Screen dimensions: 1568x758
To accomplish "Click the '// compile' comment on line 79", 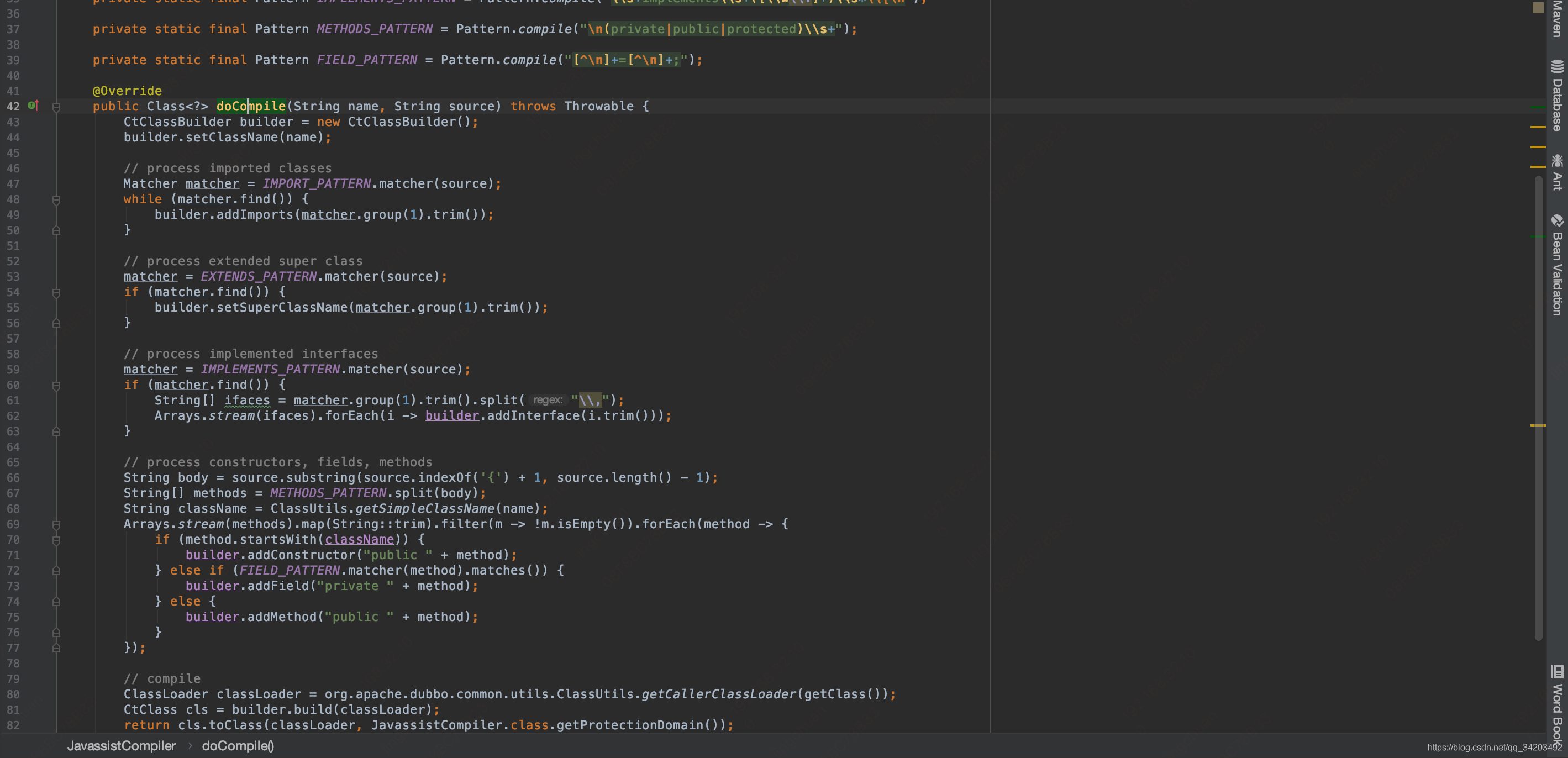I will pos(162,678).
